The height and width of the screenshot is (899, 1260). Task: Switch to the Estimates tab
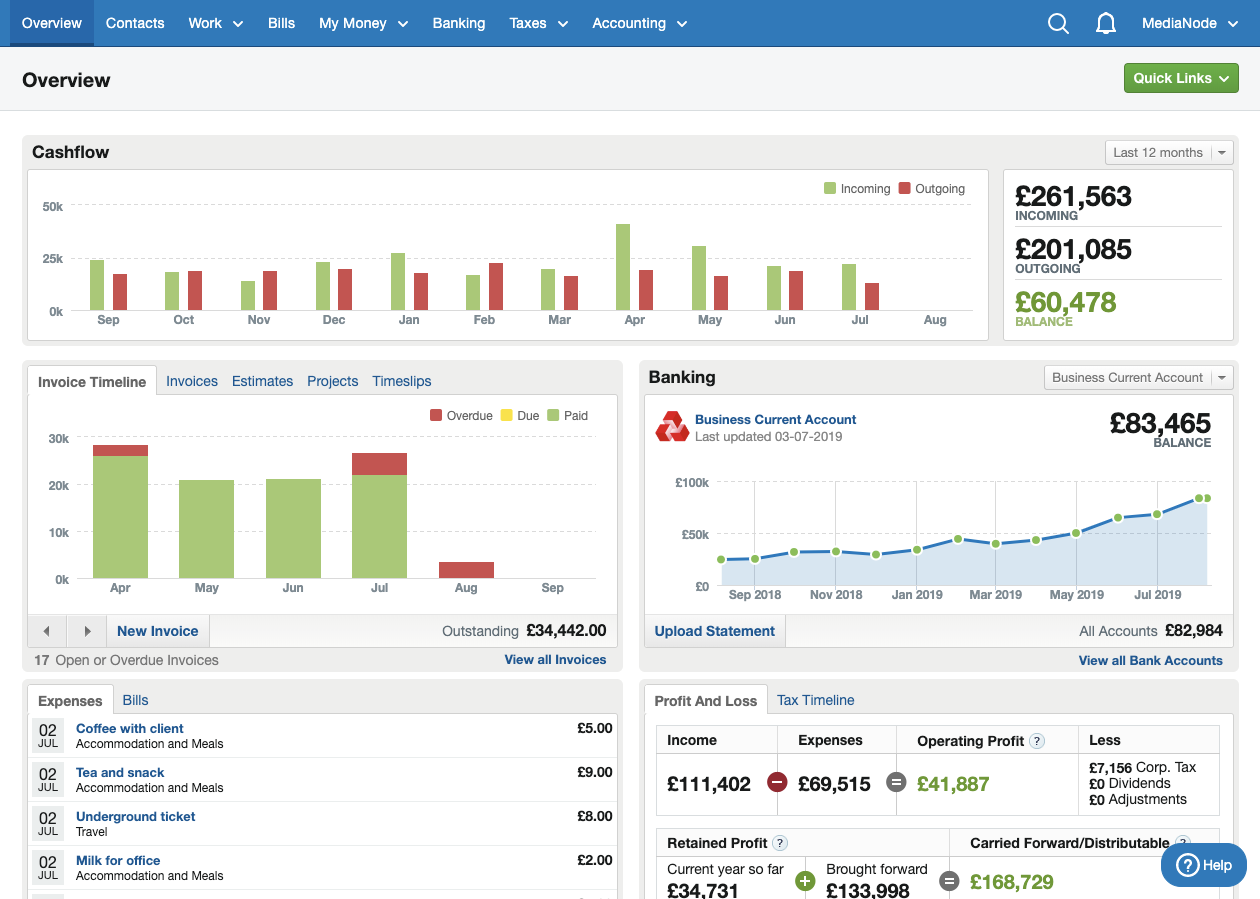click(x=262, y=381)
